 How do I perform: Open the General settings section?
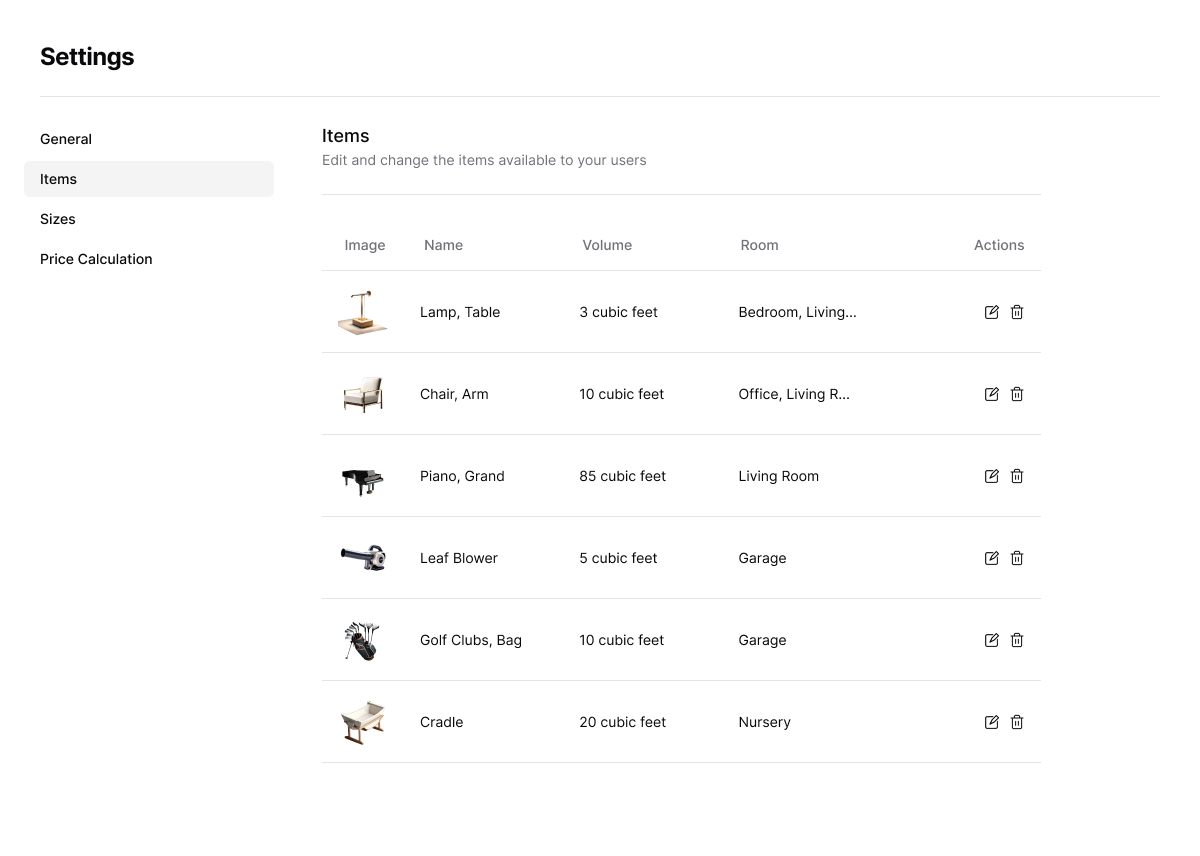tap(66, 139)
